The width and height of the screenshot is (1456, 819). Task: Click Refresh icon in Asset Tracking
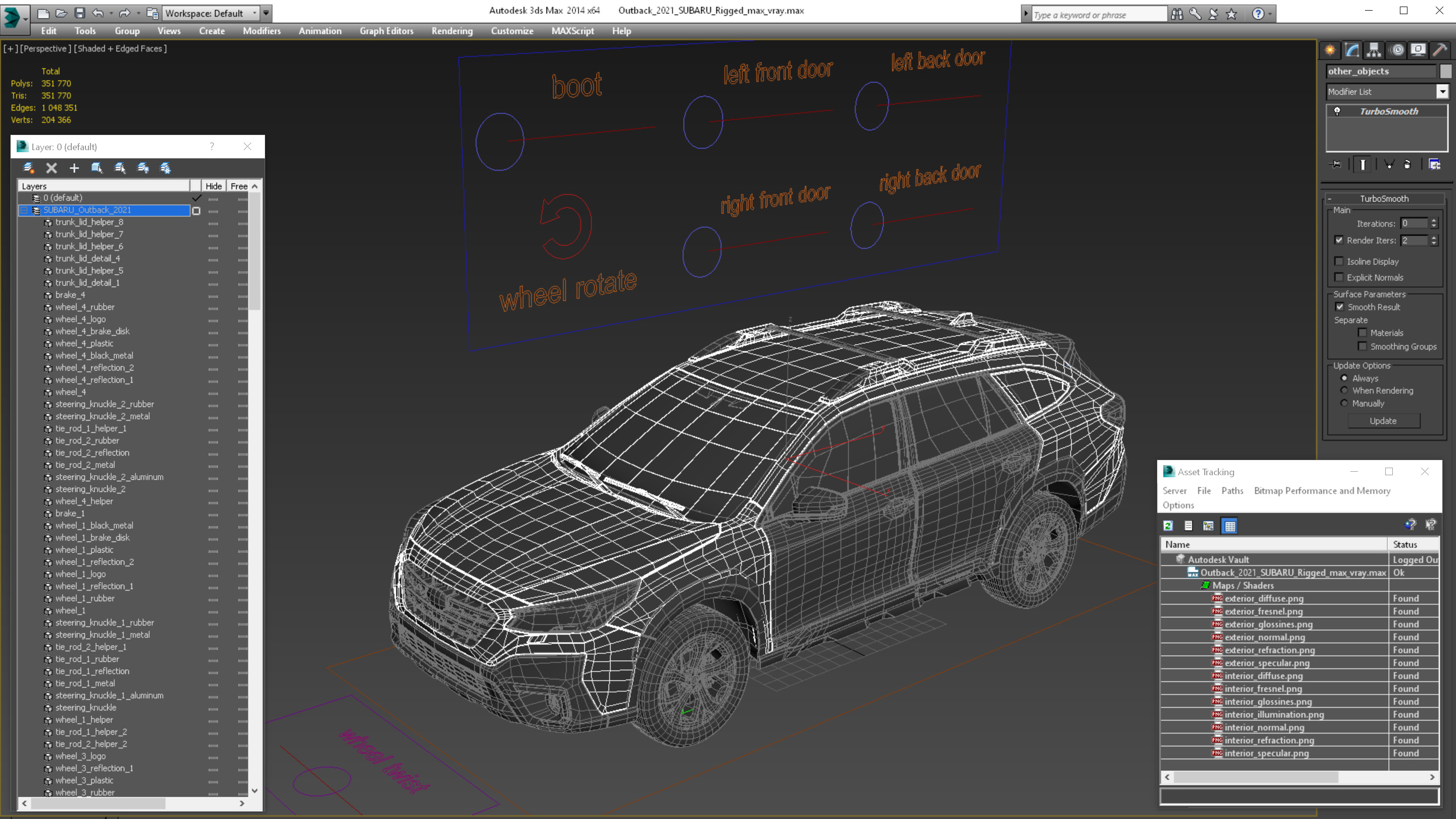tap(1168, 526)
